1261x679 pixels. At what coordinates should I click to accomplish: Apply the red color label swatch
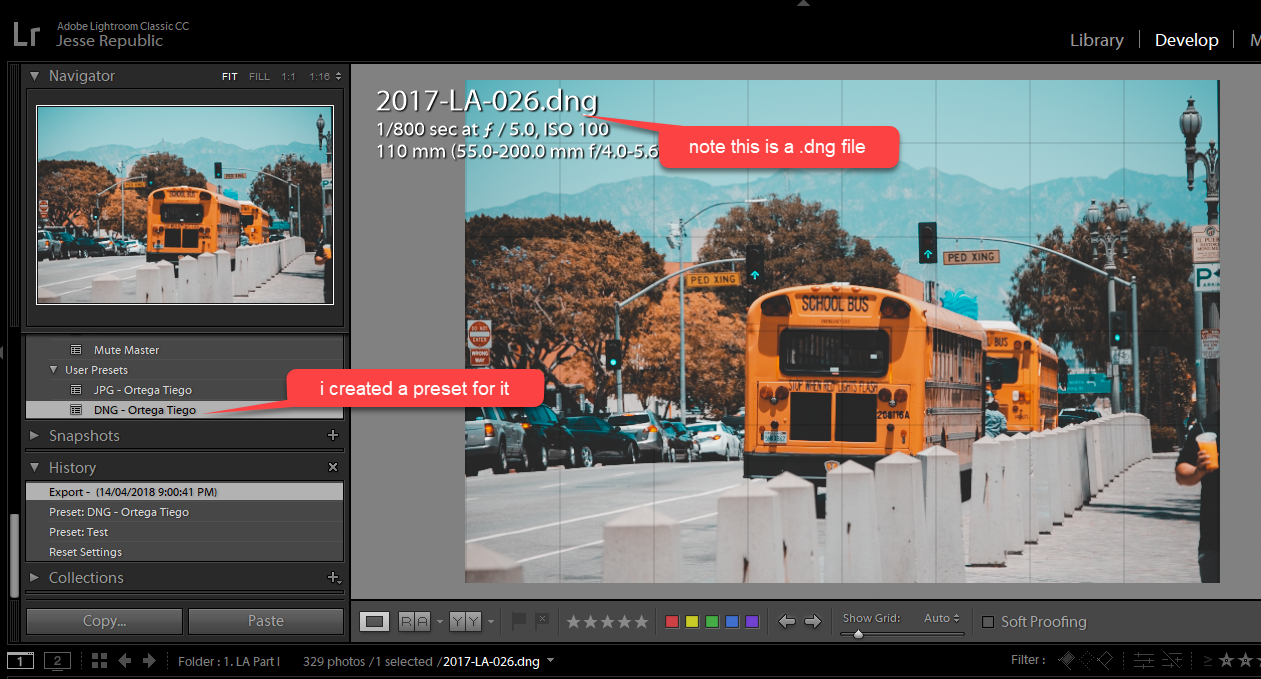(x=672, y=622)
